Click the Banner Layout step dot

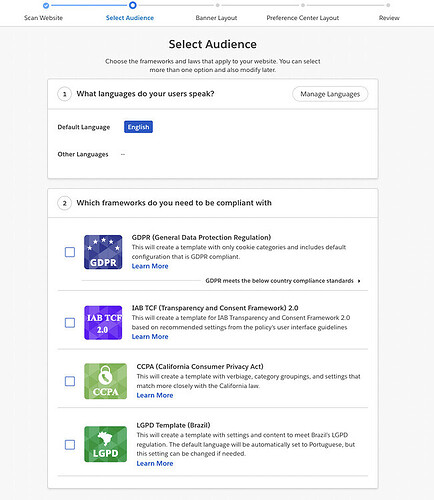tap(217, 5)
